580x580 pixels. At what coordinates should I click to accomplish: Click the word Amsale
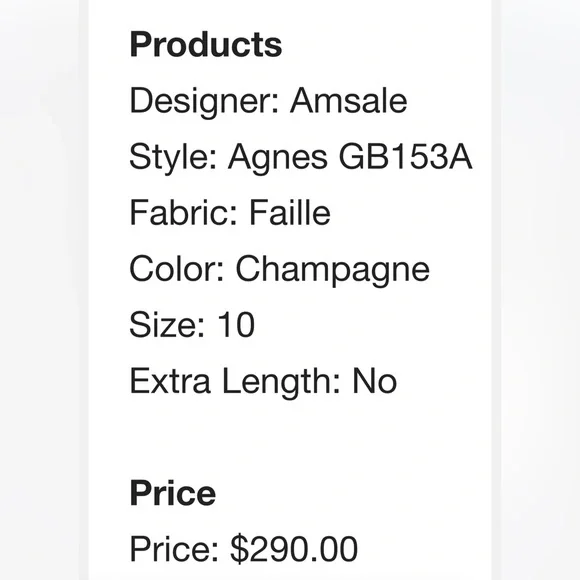tap(349, 100)
